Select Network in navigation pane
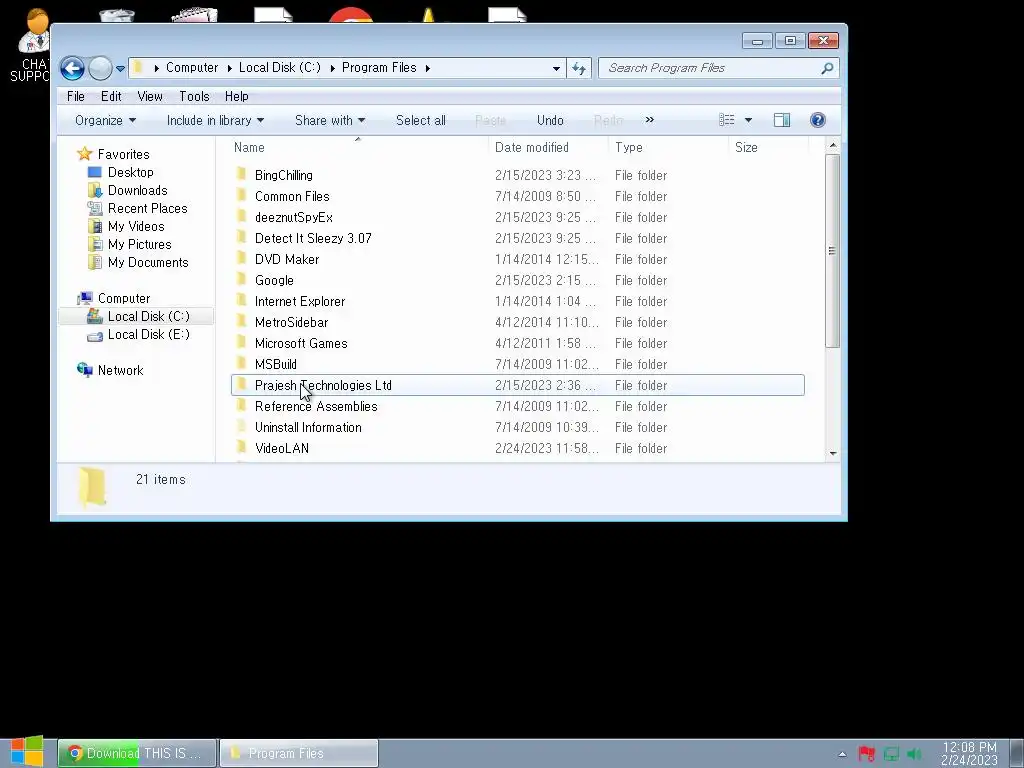The height and width of the screenshot is (768, 1024). (120, 370)
